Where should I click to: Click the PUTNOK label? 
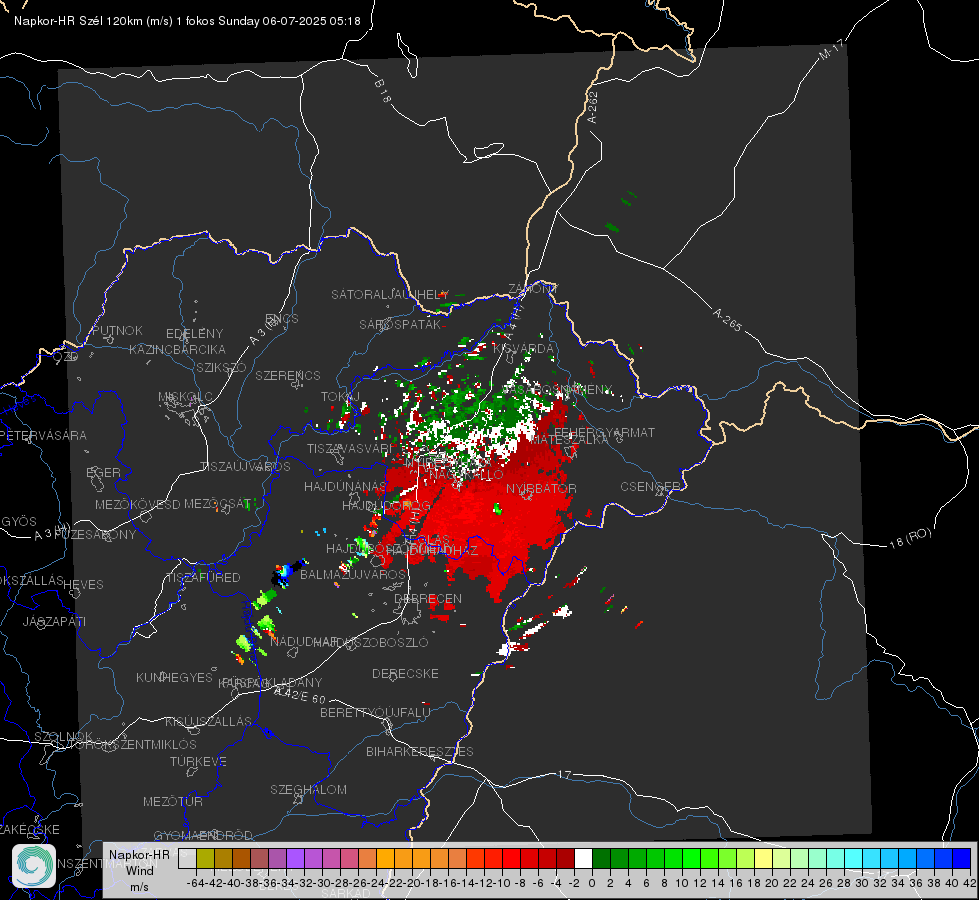click(117, 330)
